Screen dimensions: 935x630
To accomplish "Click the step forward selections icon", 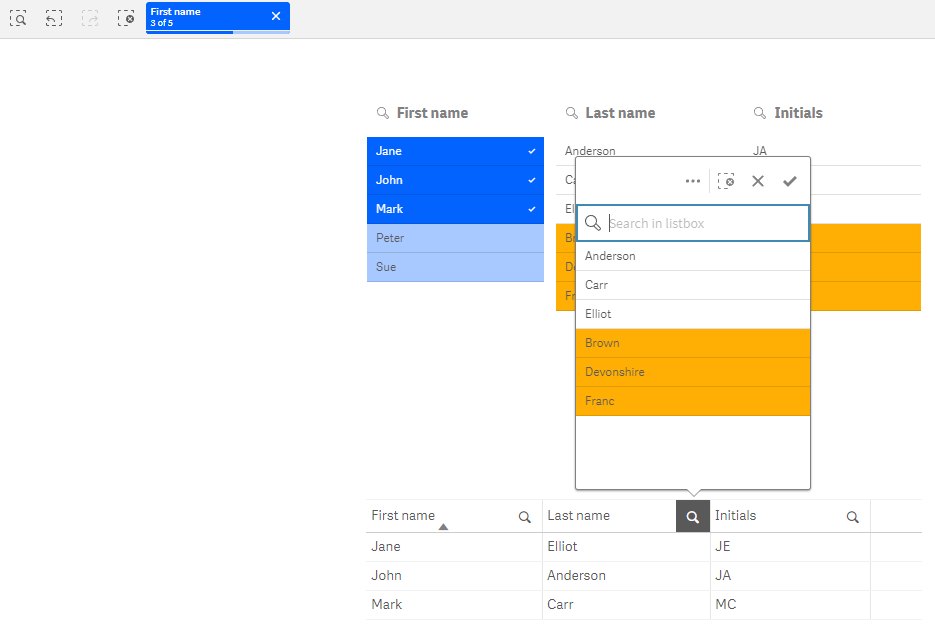I will point(89,17).
